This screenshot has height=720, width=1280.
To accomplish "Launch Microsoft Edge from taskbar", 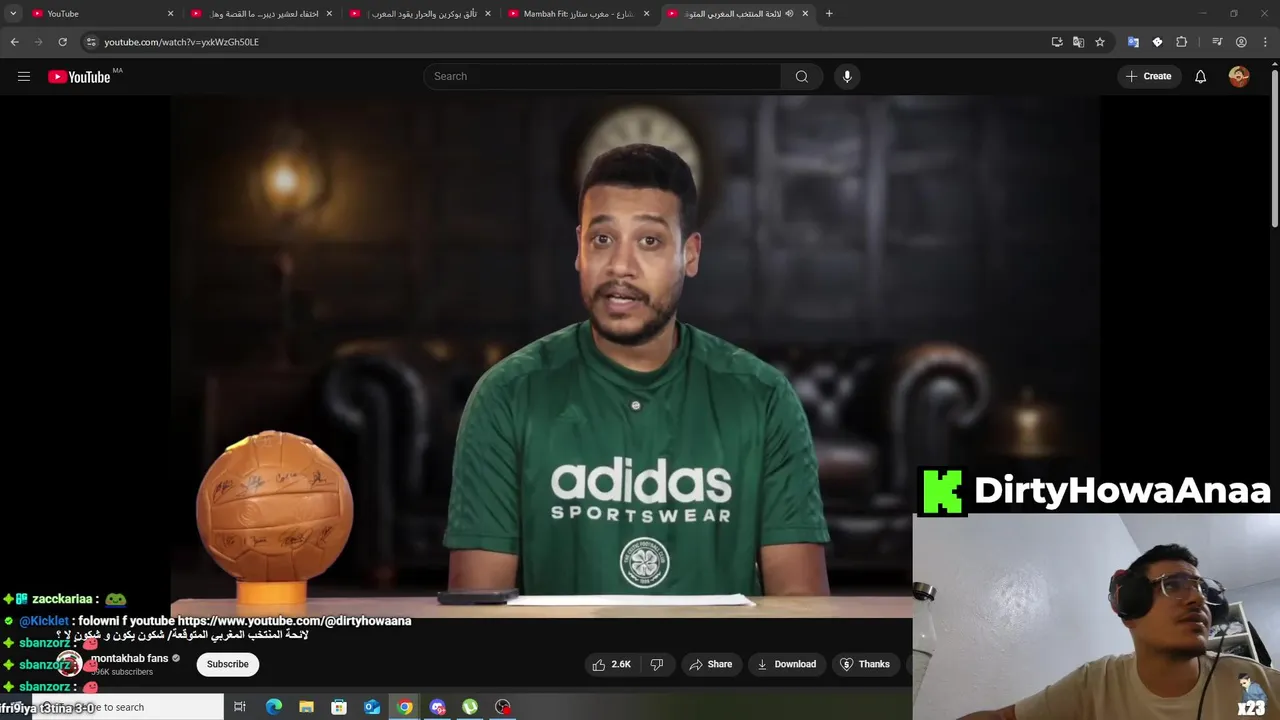I will tap(273, 707).
